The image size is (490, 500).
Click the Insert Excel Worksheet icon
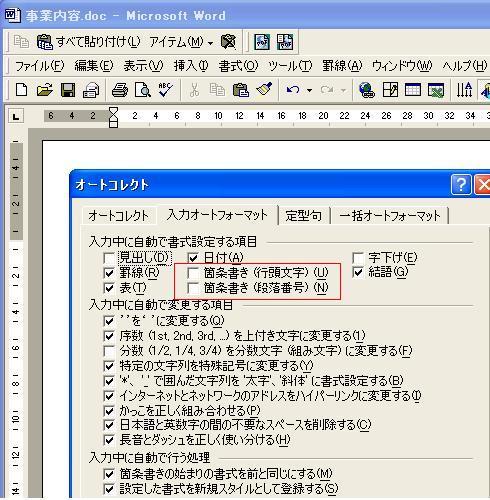click(x=436, y=90)
